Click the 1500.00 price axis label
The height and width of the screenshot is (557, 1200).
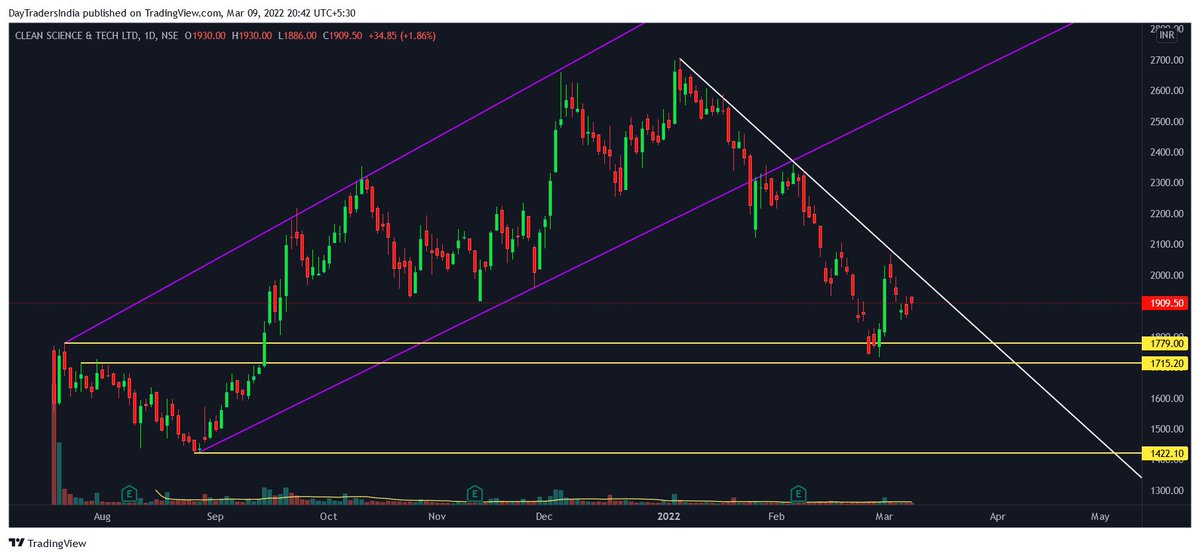click(1166, 430)
